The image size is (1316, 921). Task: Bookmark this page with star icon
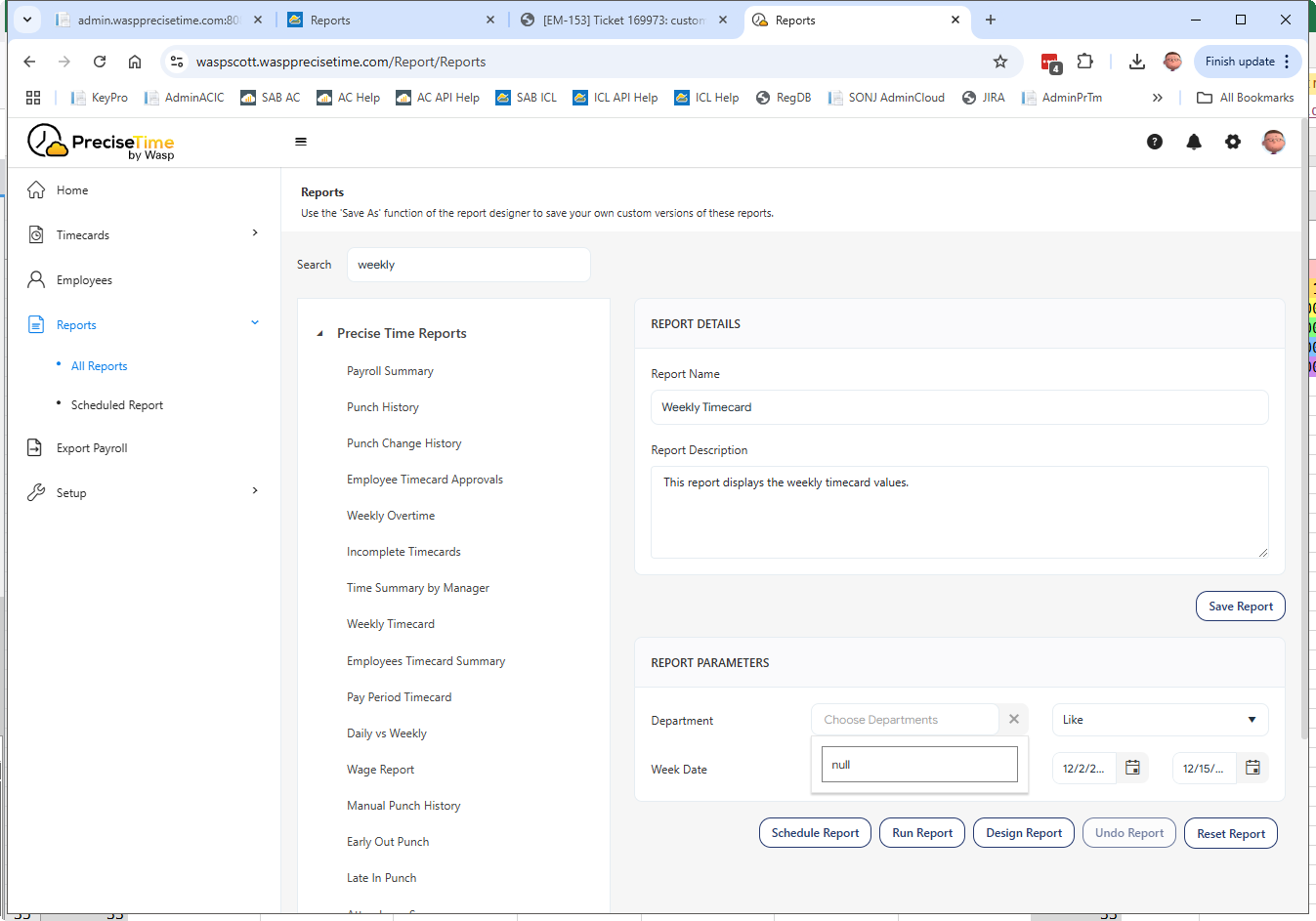[x=1000, y=62]
